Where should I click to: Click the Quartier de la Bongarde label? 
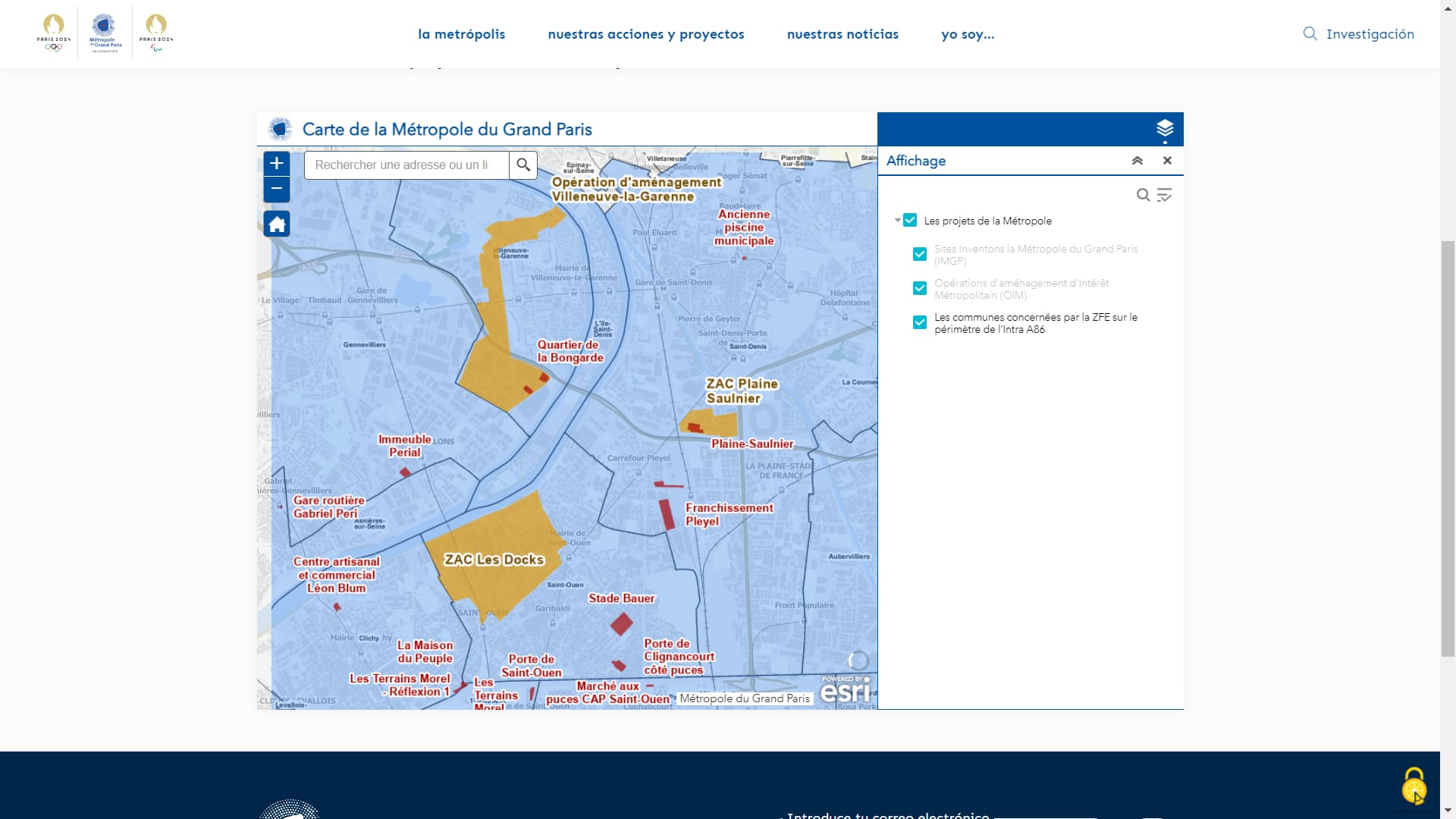570,351
